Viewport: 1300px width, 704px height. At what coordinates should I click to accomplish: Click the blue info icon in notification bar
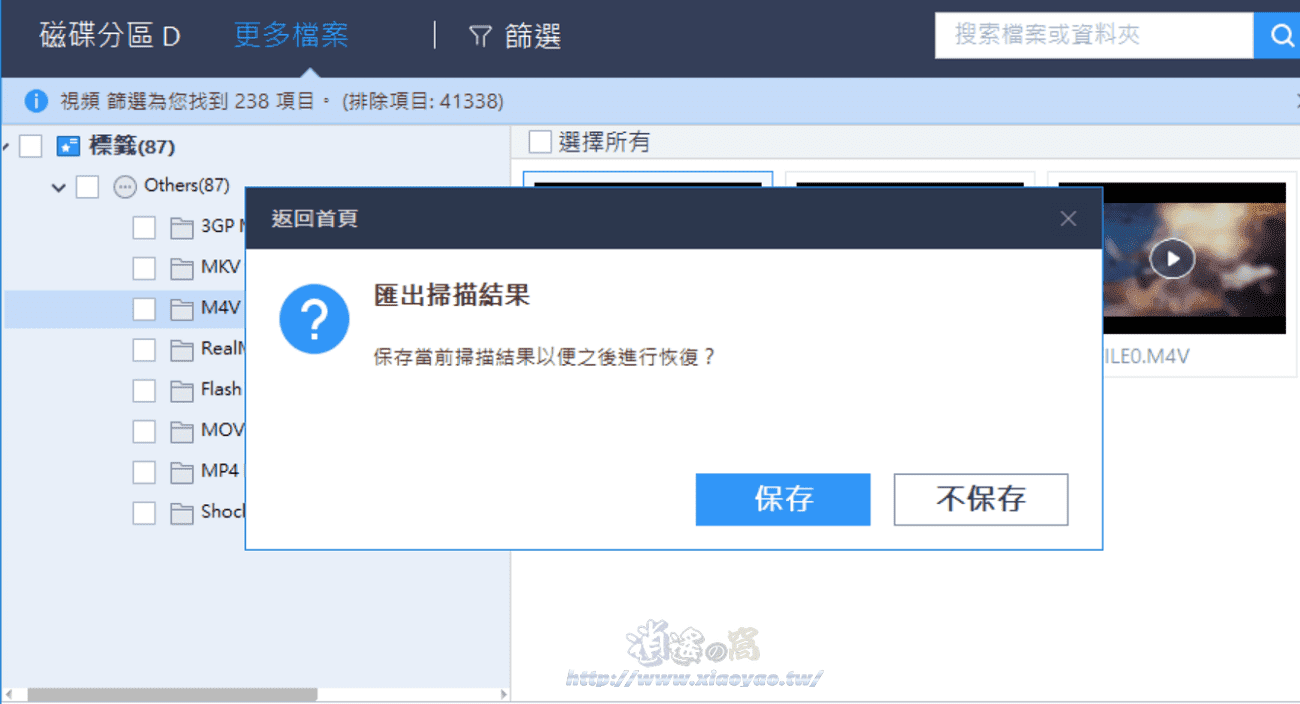36,101
